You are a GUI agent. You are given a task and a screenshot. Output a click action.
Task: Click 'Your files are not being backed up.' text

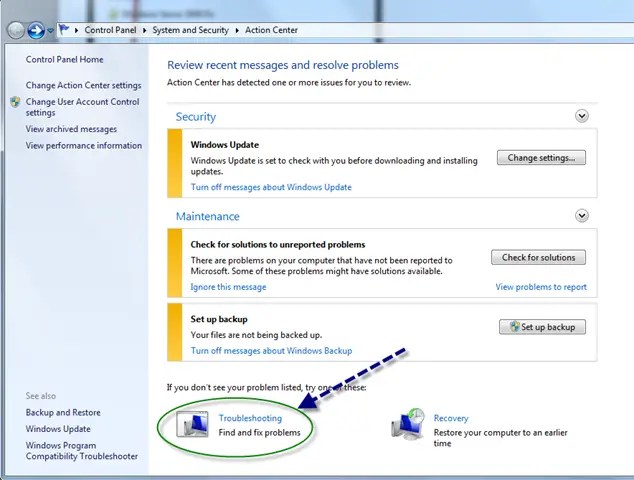click(256, 335)
